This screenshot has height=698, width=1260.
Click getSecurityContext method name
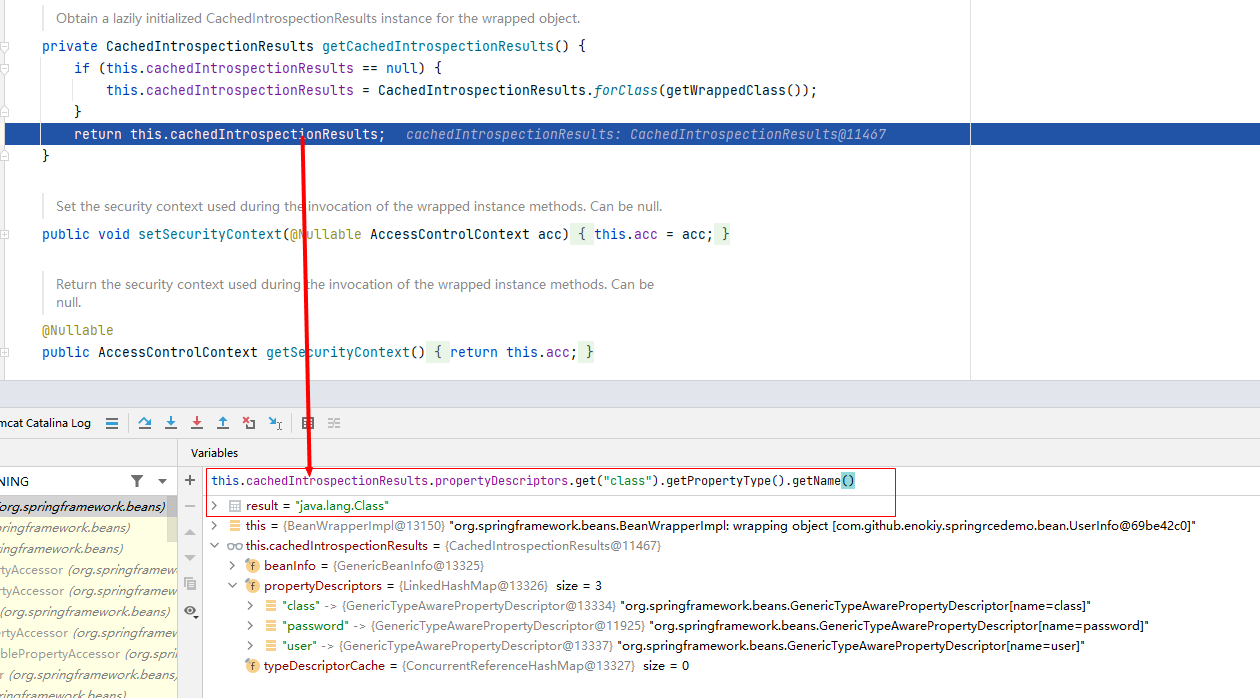pyautogui.click(x=338, y=352)
